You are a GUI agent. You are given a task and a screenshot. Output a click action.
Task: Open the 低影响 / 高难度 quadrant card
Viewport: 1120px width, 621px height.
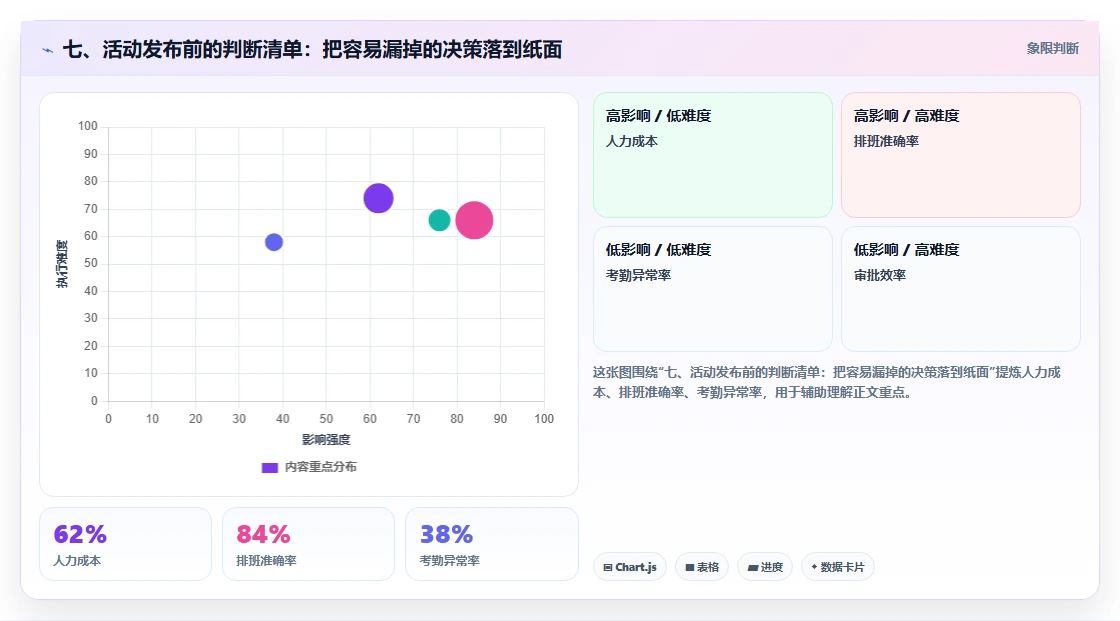click(961, 289)
